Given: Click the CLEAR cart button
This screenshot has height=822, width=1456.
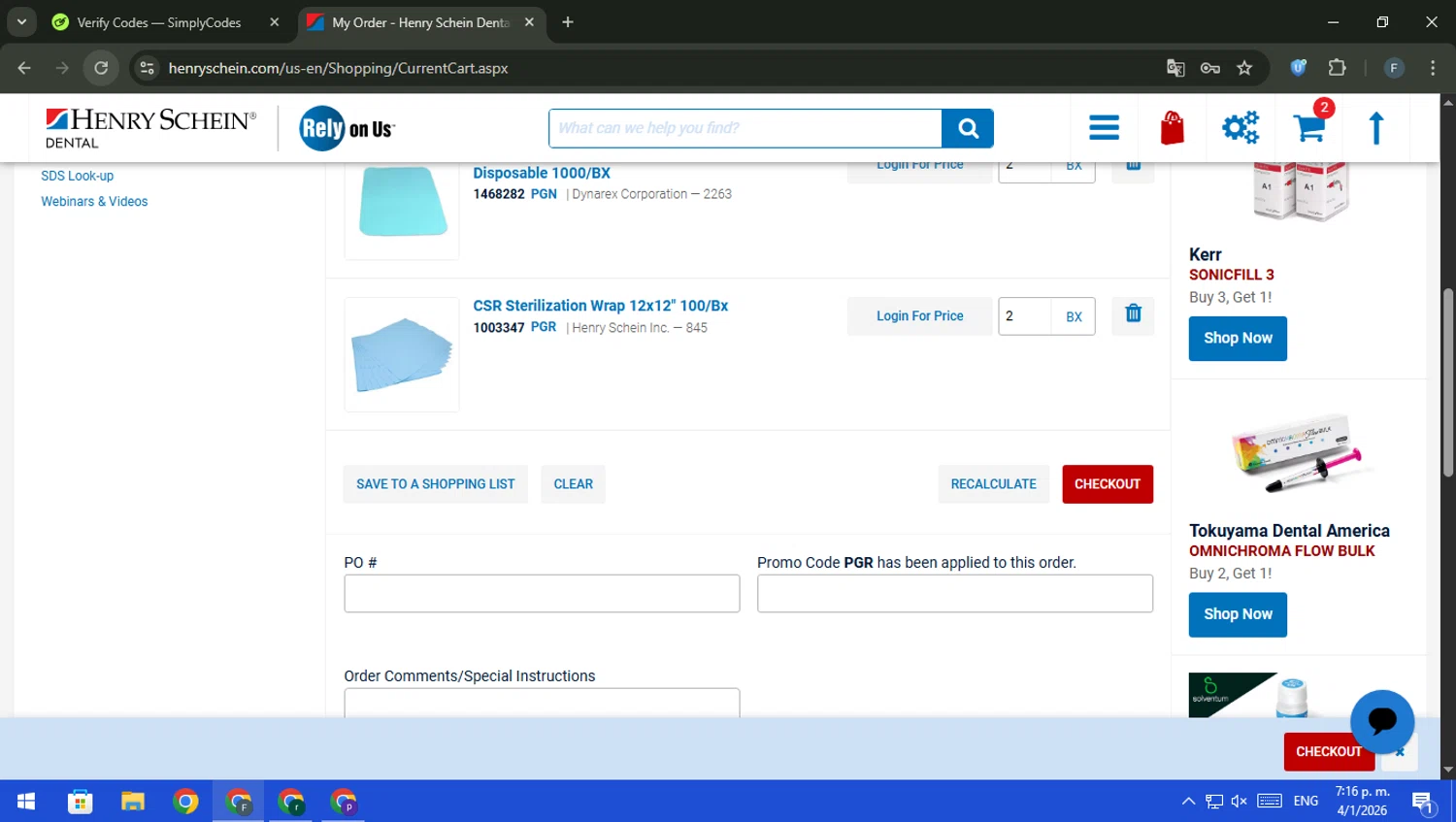Looking at the screenshot, I should tap(573, 484).
